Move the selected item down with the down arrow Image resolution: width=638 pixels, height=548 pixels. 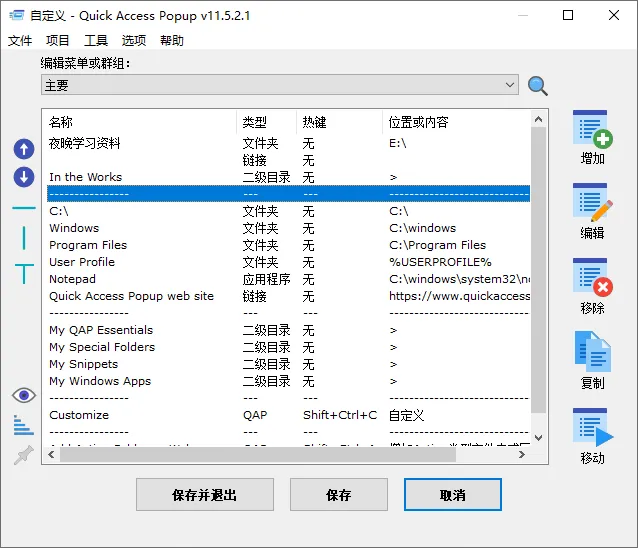click(x=24, y=177)
